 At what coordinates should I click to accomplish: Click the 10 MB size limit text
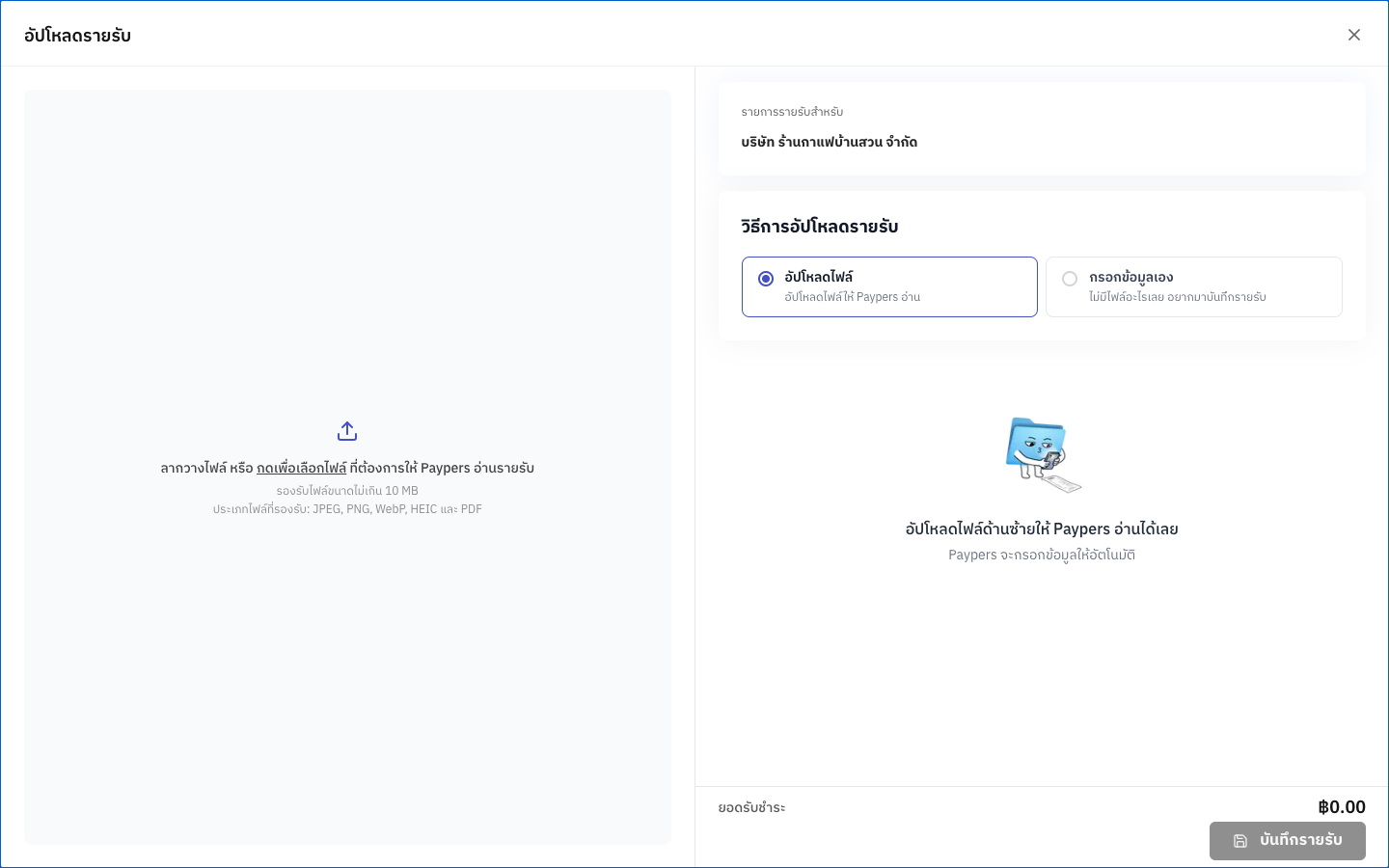click(347, 491)
